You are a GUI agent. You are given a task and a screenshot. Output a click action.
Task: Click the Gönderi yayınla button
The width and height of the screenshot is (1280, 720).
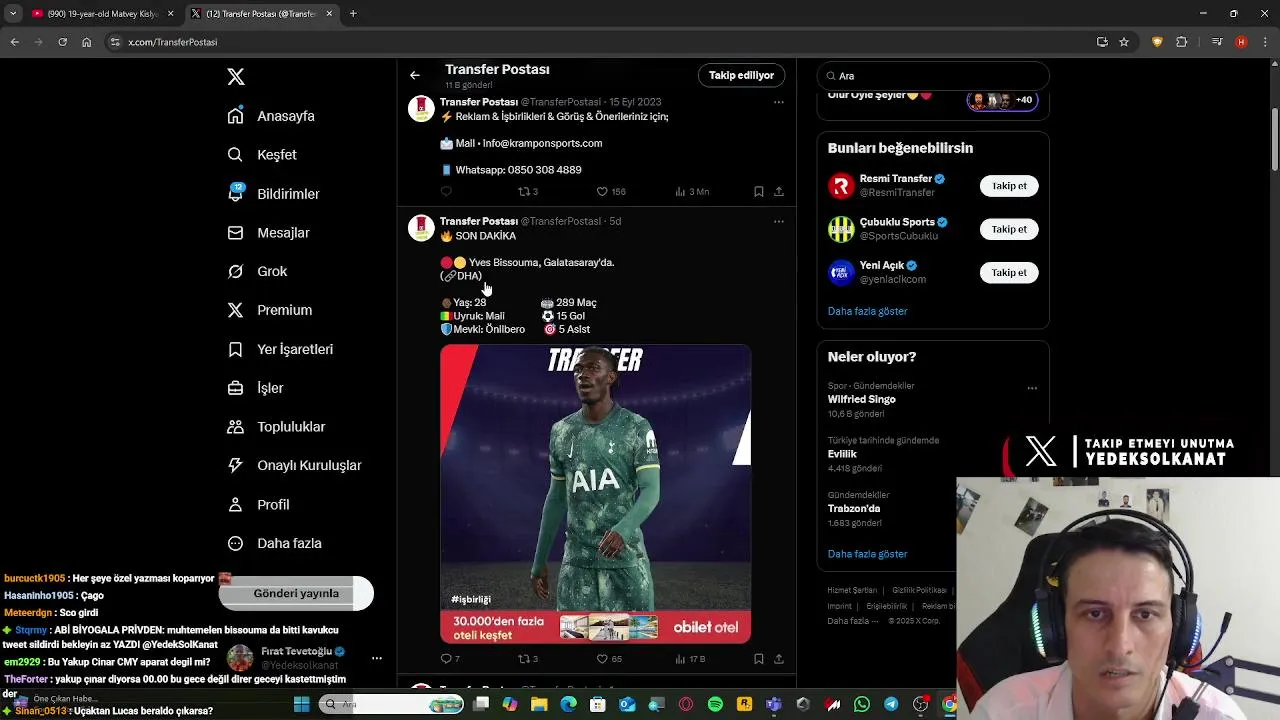click(296, 593)
